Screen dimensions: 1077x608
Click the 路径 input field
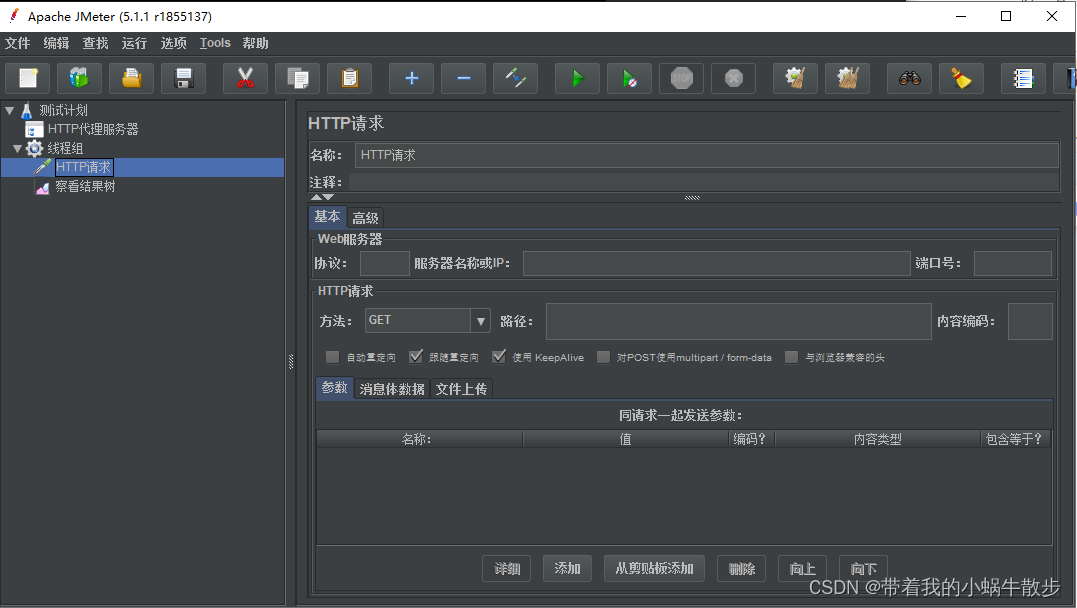pos(738,322)
